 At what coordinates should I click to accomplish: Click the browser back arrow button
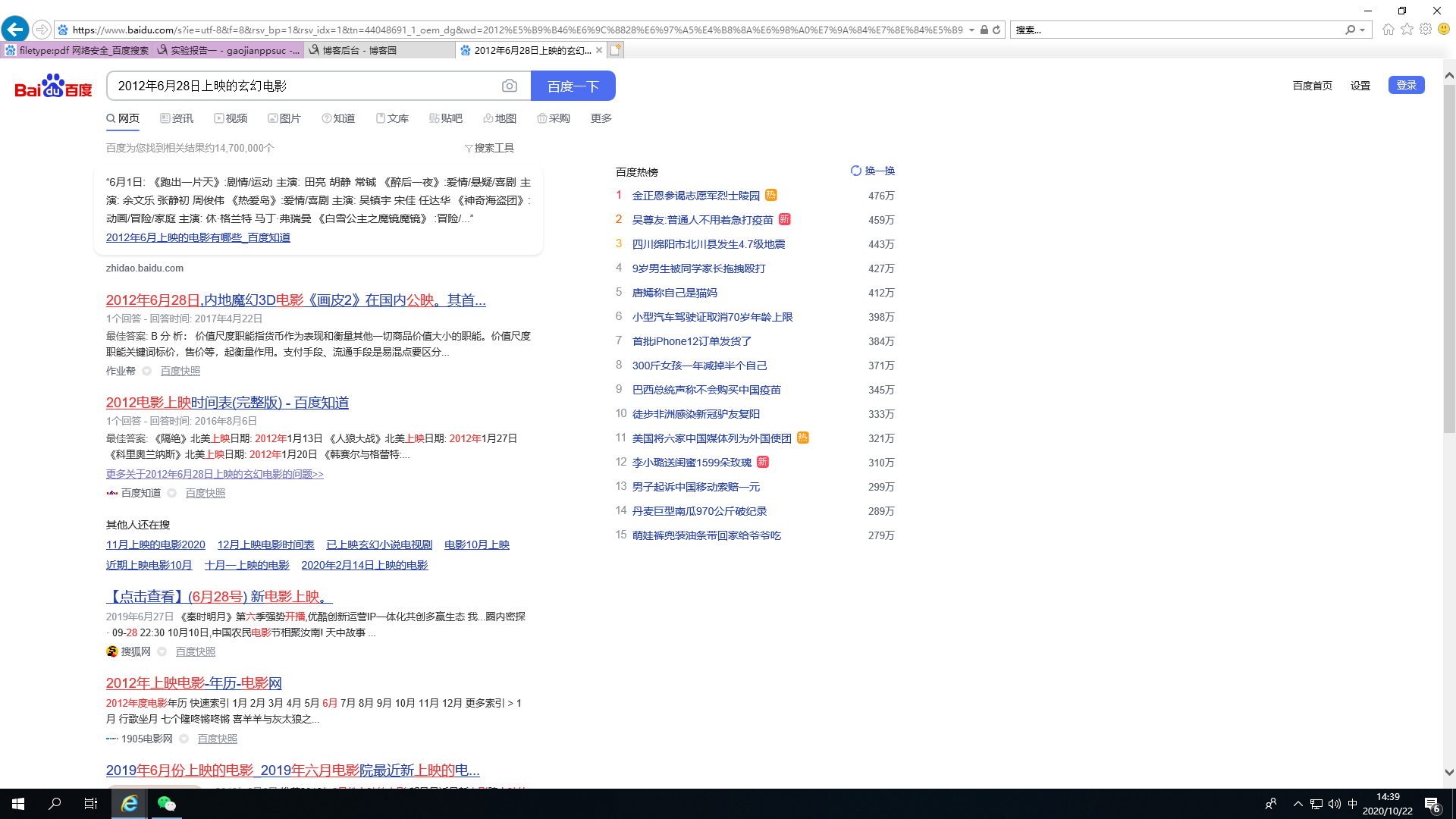click(15, 30)
